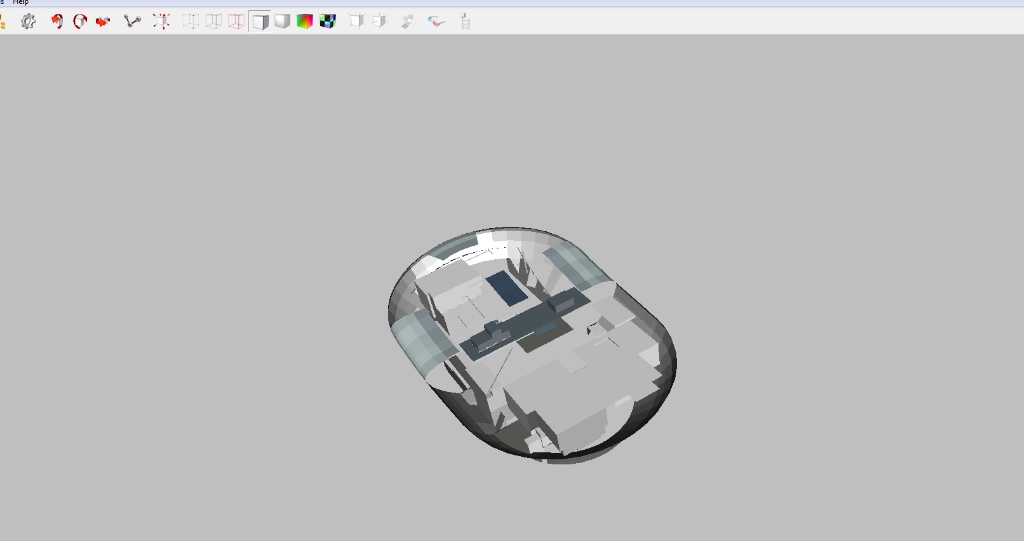Toggle the checkered texture cube display
1024x541 pixels.
pos(327,21)
